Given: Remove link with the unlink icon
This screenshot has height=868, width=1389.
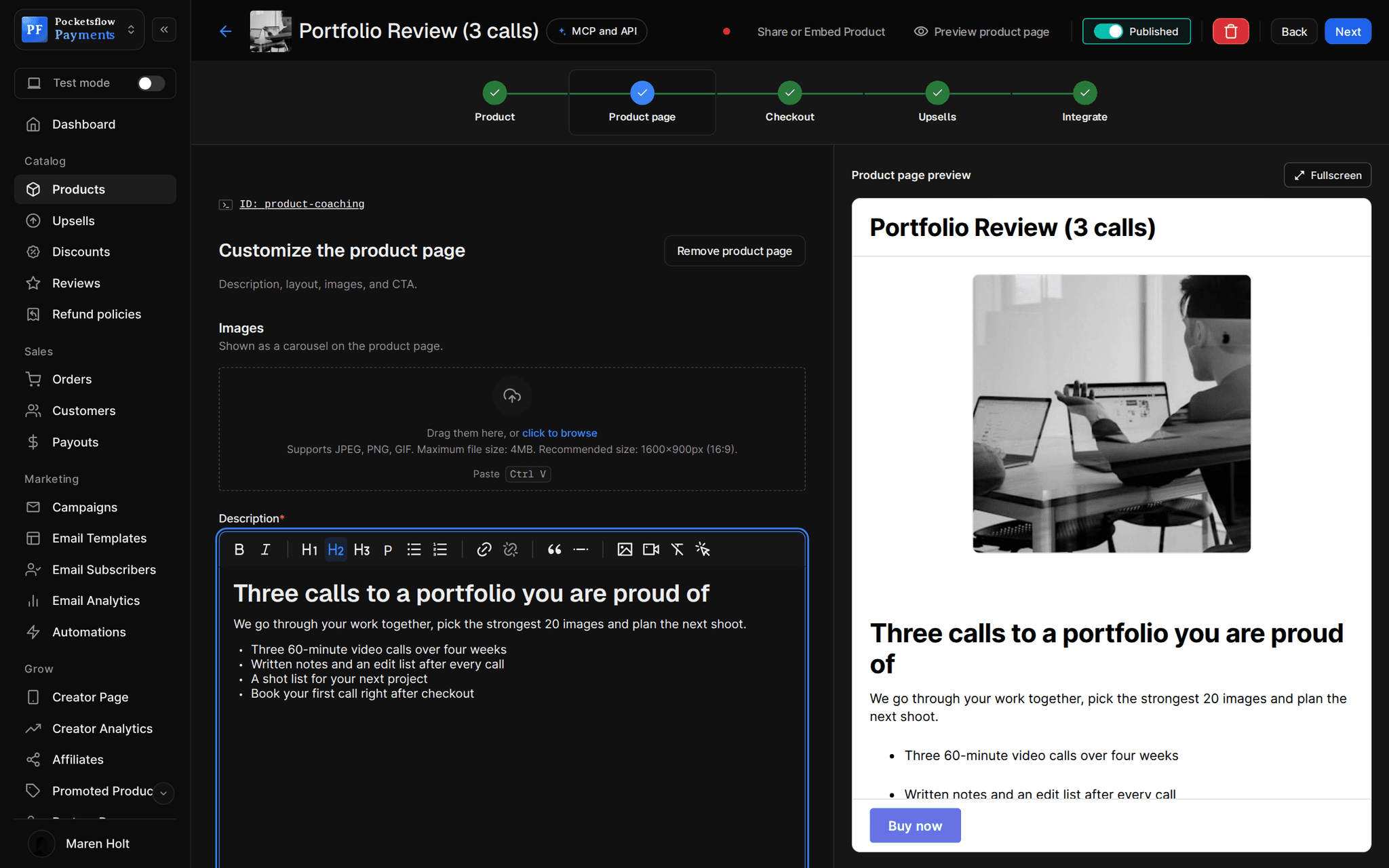Looking at the screenshot, I should coord(510,549).
